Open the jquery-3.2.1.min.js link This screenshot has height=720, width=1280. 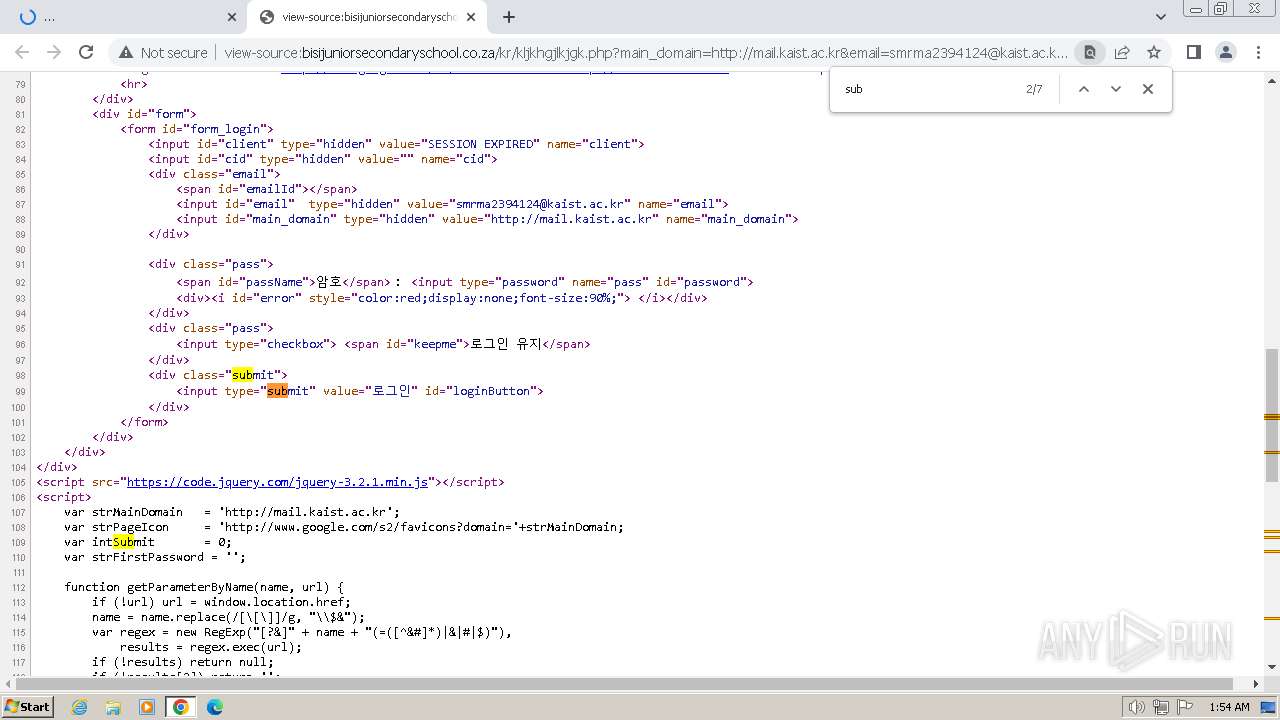278,482
